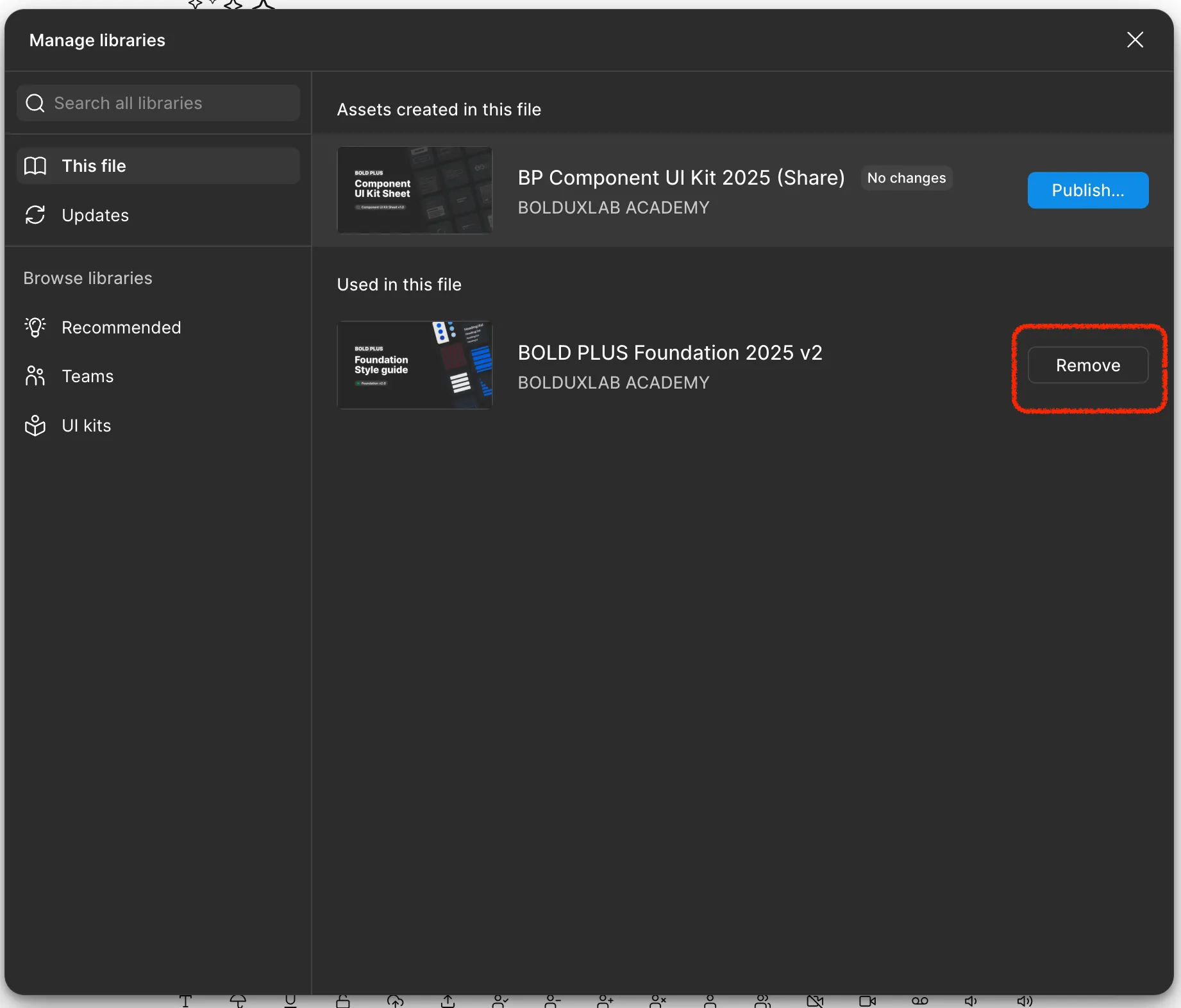Image resolution: width=1181 pixels, height=1008 pixels.
Task: Click the add-user icon in bottom toolbar
Action: [606, 1000]
